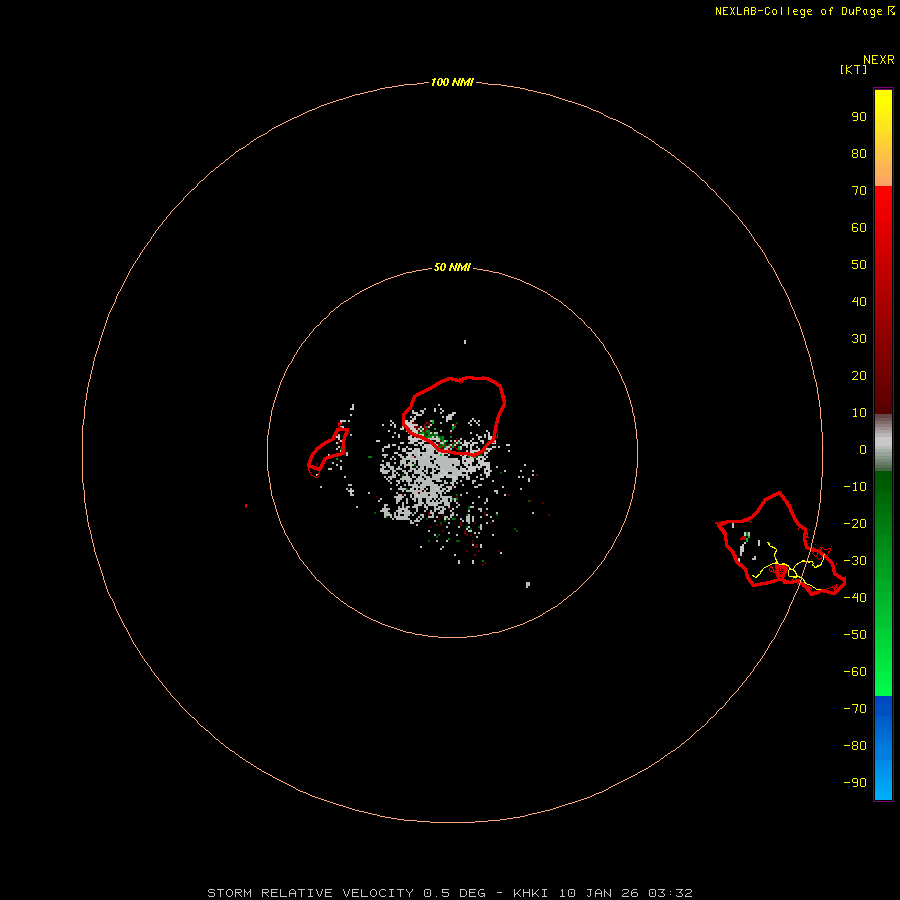Click the -10 value on velocity scale
900x900 pixels.
click(x=855, y=487)
